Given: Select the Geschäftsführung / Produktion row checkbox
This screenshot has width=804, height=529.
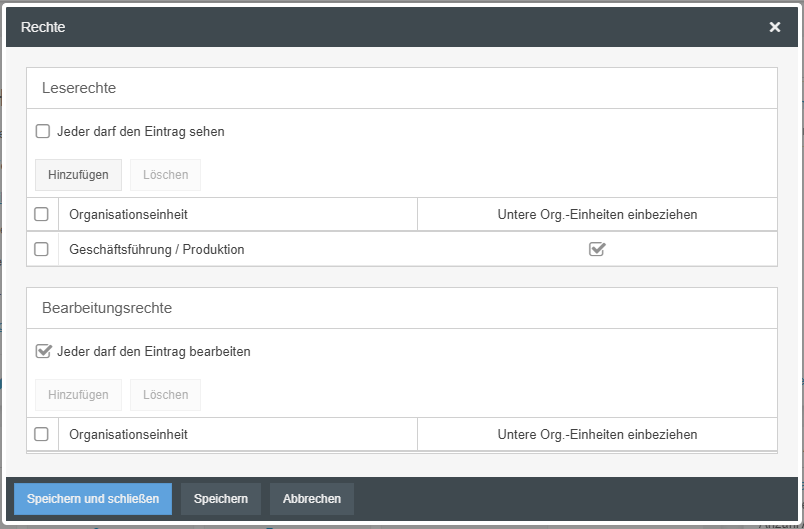Looking at the screenshot, I should (41, 249).
